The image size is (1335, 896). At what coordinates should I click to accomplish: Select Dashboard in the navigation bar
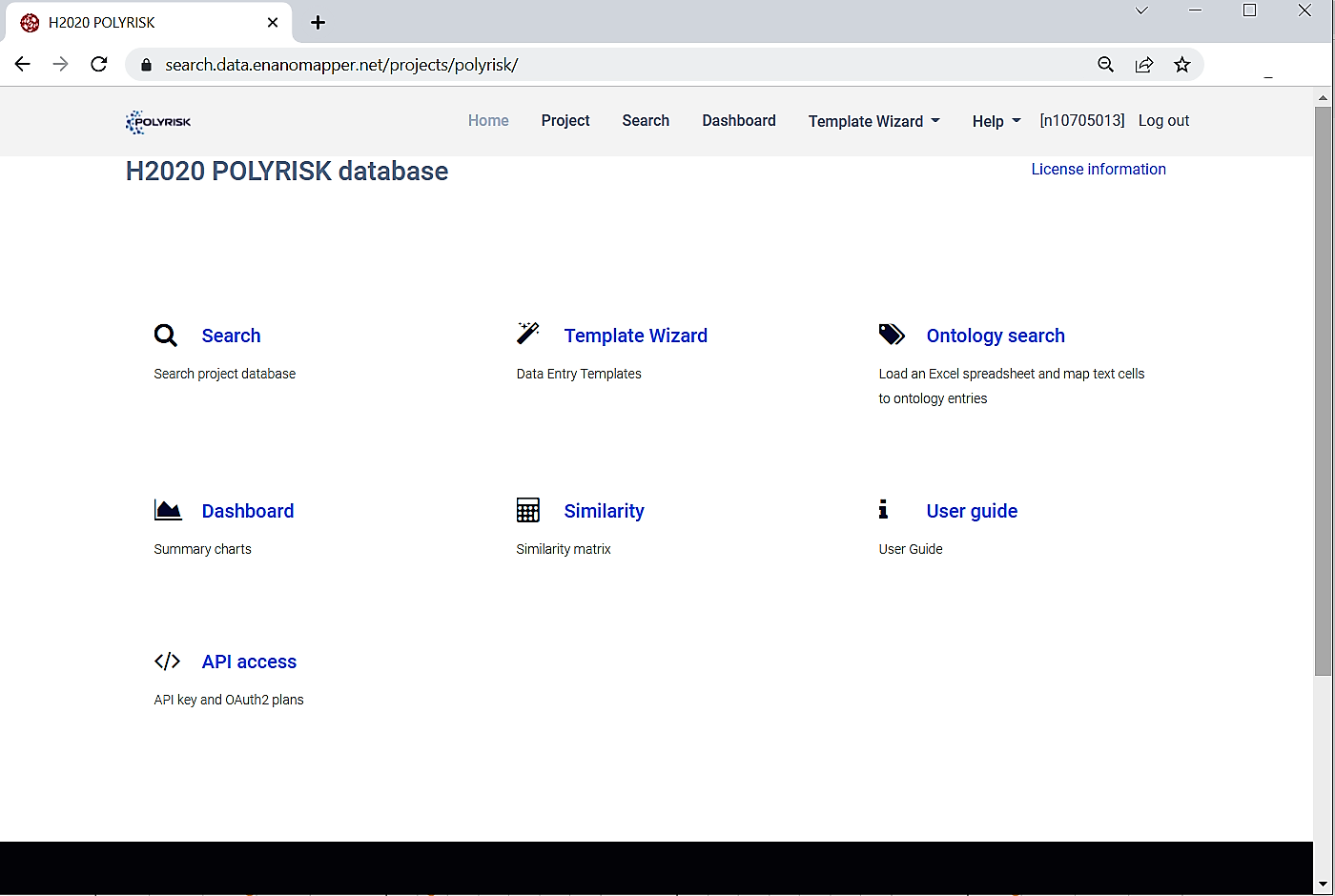click(x=739, y=120)
